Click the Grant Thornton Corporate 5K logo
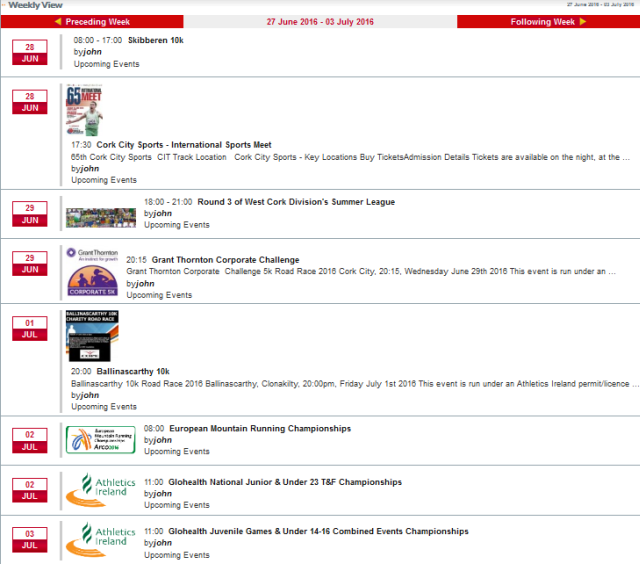Image resolution: width=640 pixels, height=564 pixels. (93, 271)
